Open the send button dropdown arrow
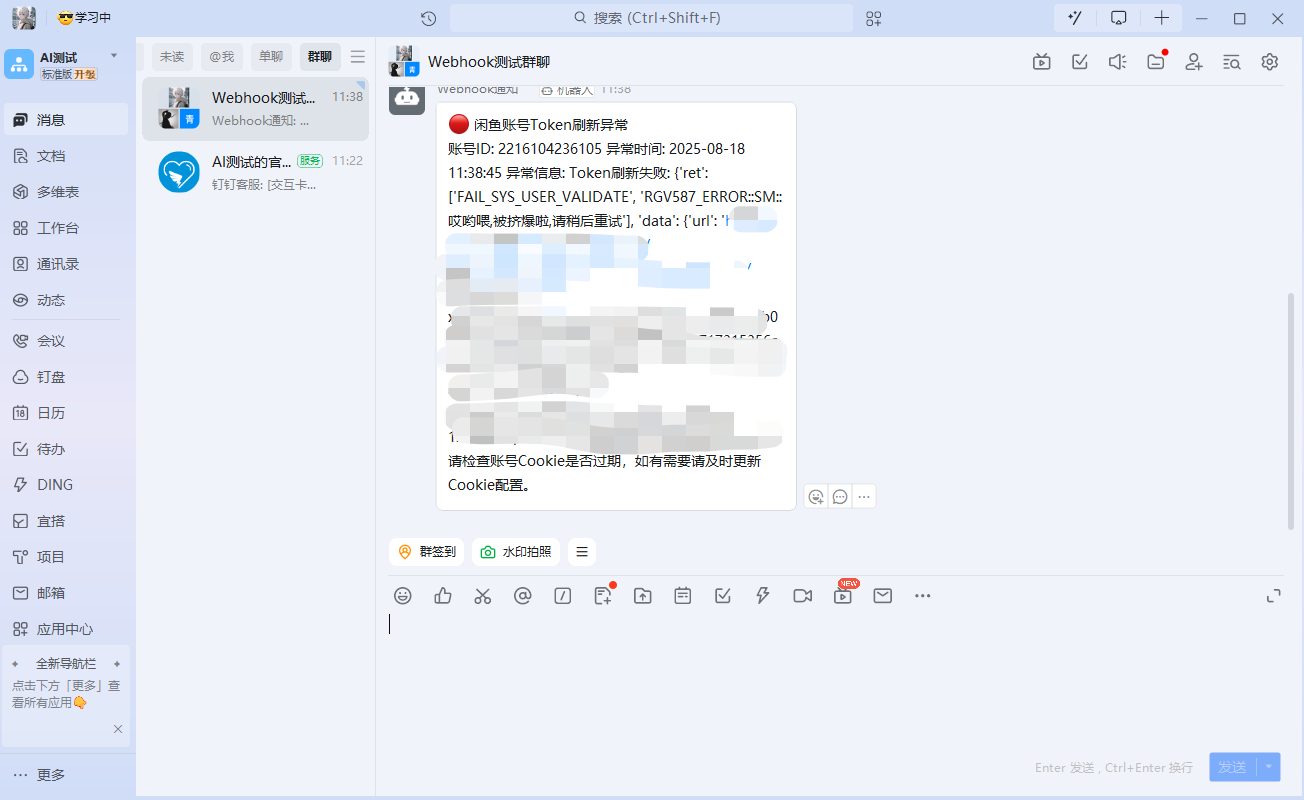This screenshot has height=800, width=1304. [x=1269, y=767]
